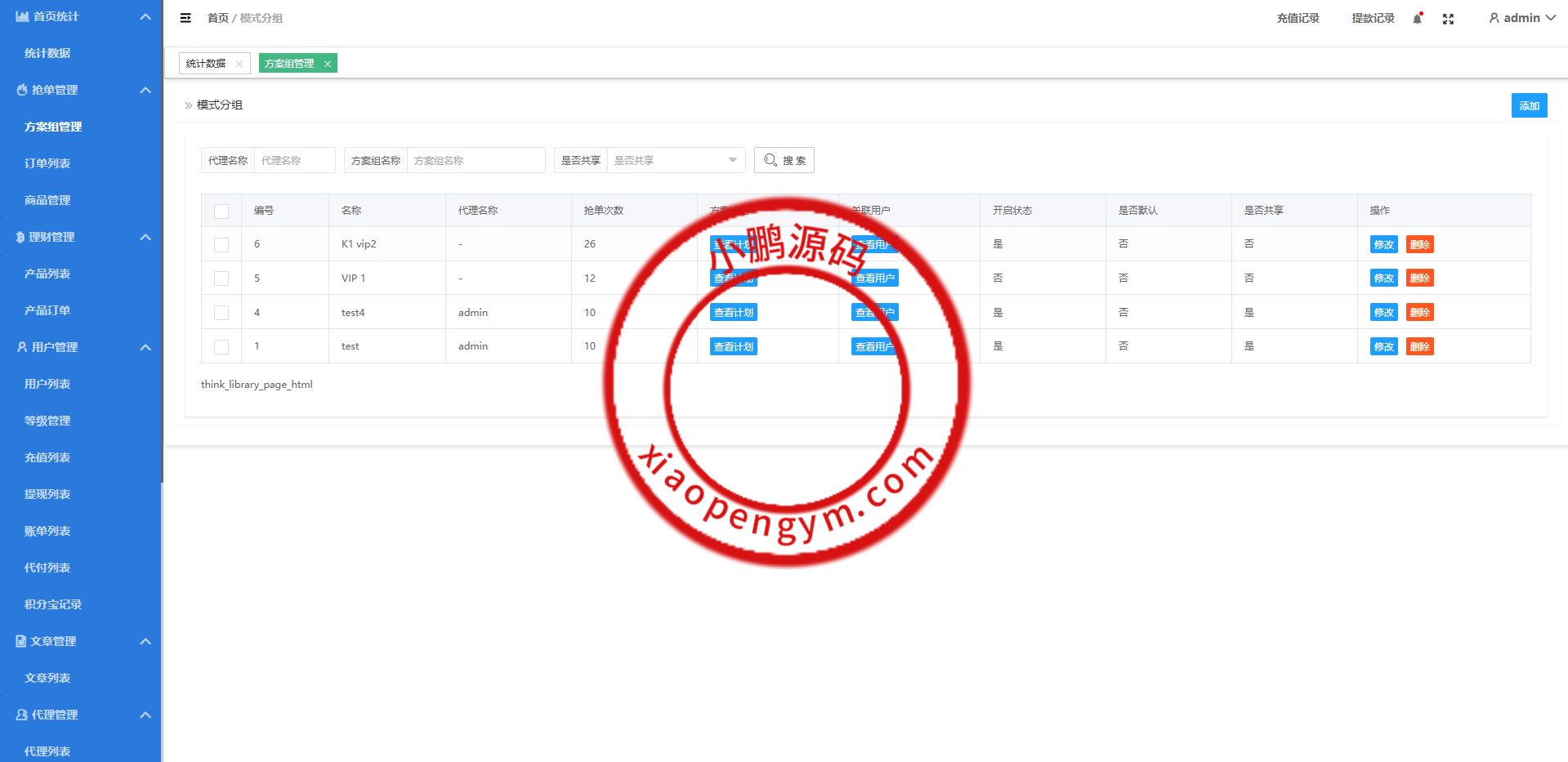Expand the admin user menu
This screenshot has width=1568, height=762.
1521,18
